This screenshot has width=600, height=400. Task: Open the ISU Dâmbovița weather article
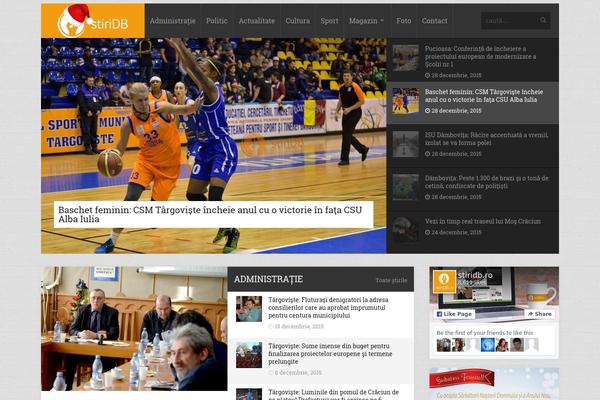[x=486, y=139]
